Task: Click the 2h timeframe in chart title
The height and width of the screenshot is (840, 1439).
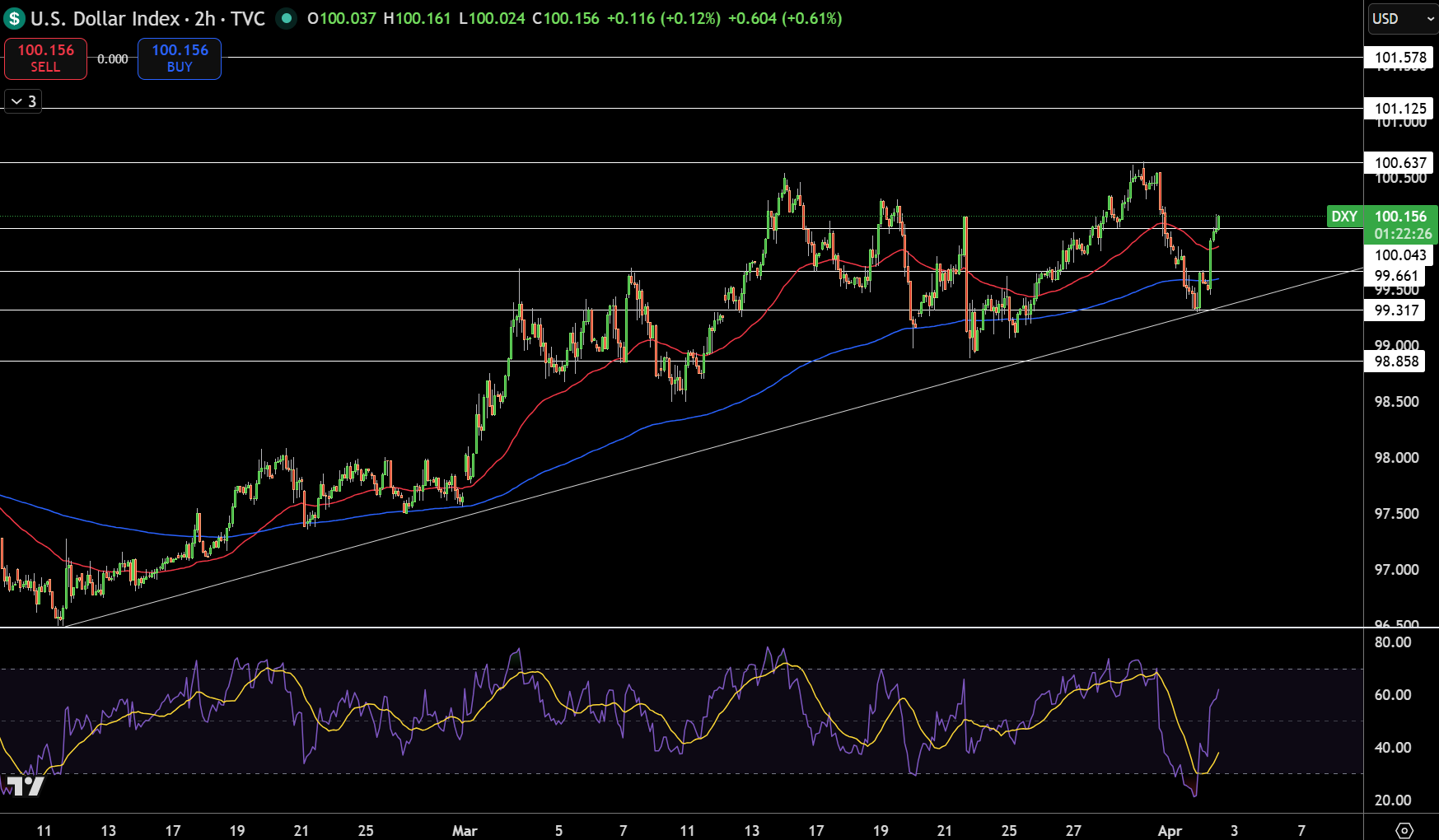Action: pos(205,18)
